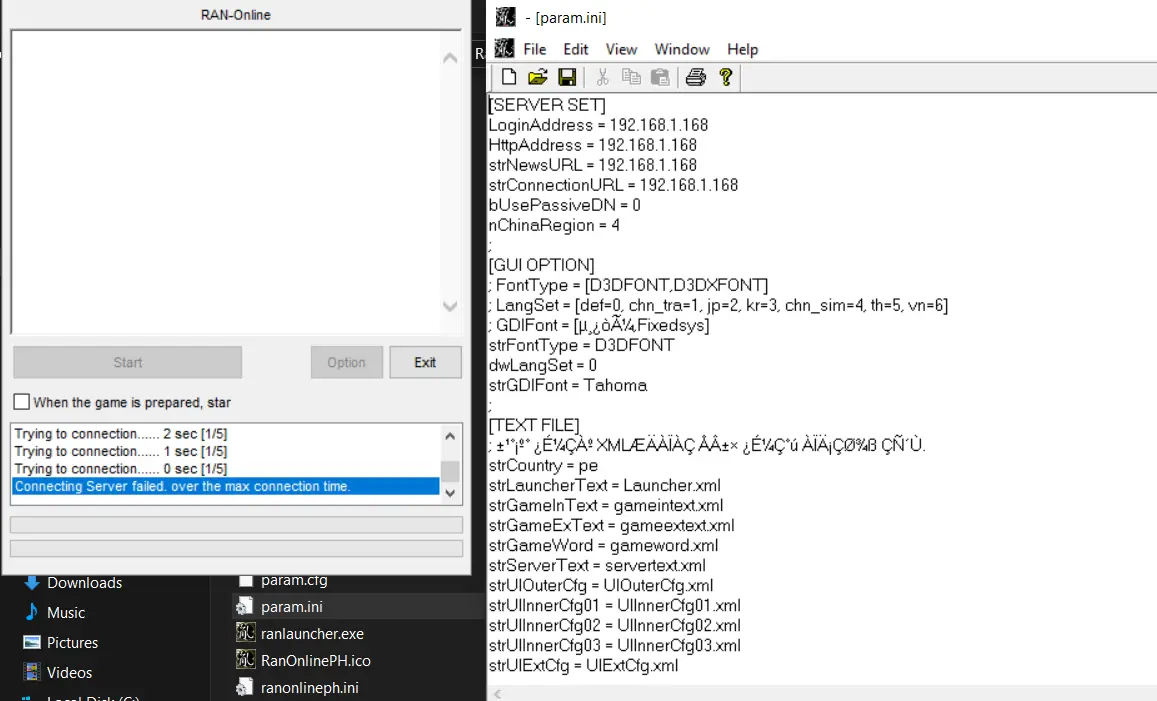Click the editor title bar application icon
Viewport: 1157px width, 701px height.
(505, 17)
